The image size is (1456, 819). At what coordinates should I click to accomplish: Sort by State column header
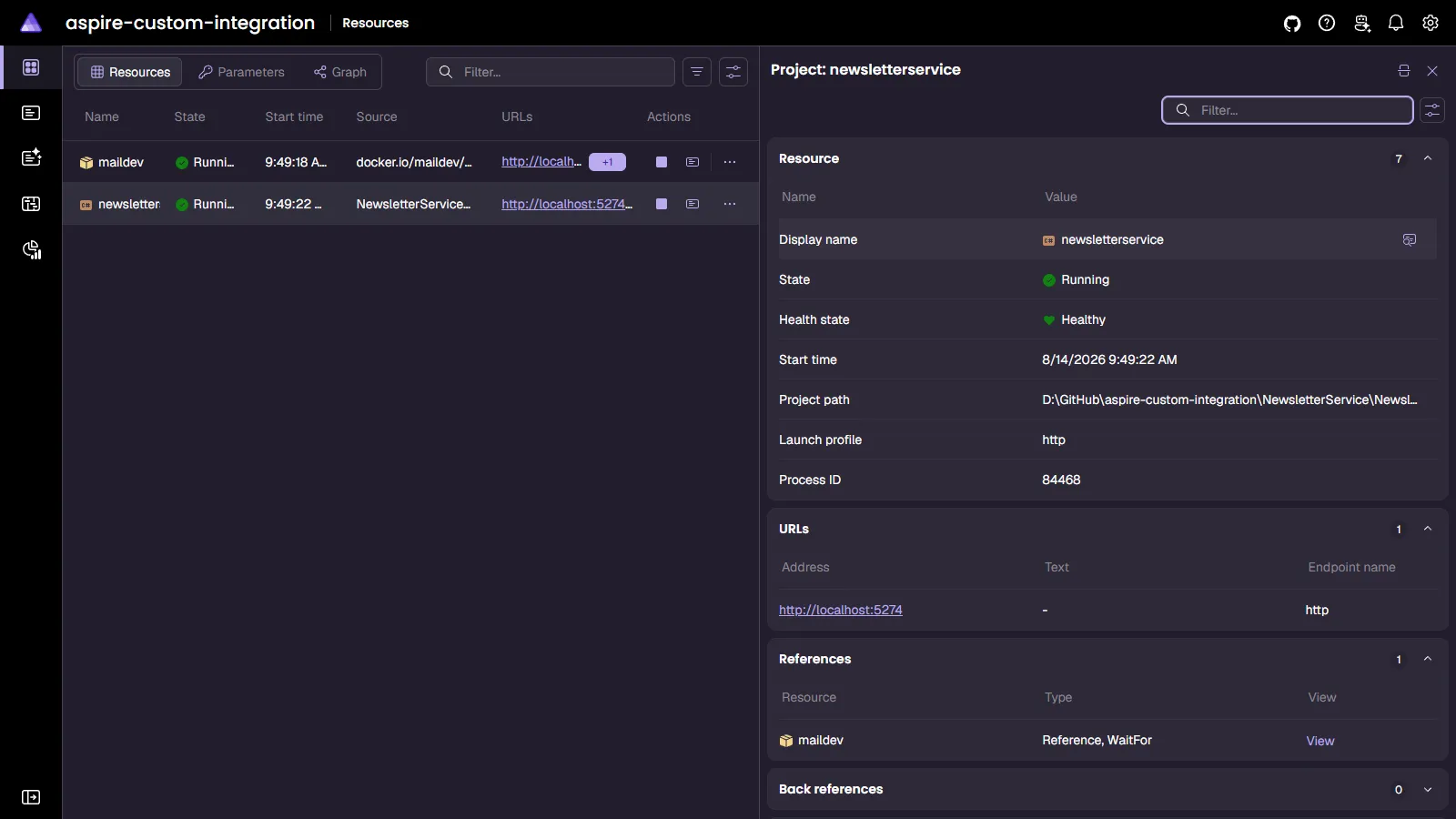click(189, 116)
